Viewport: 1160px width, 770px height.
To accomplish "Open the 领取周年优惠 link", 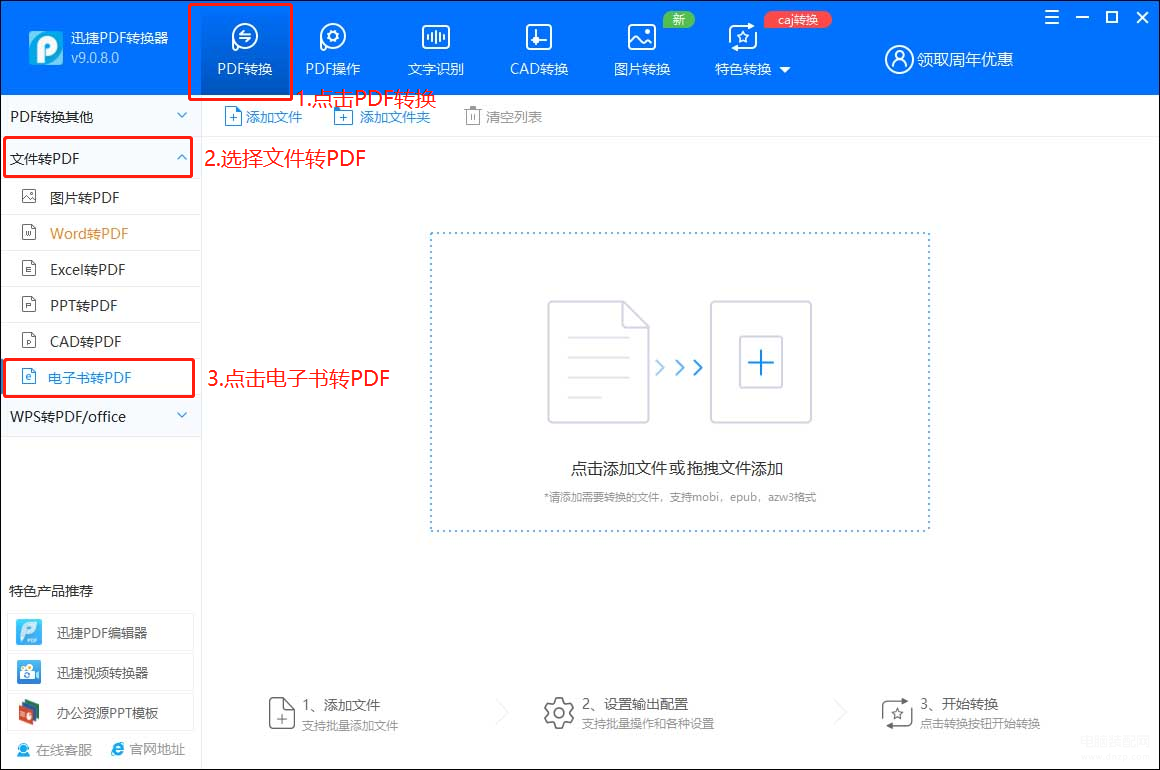I will click(965, 59).
